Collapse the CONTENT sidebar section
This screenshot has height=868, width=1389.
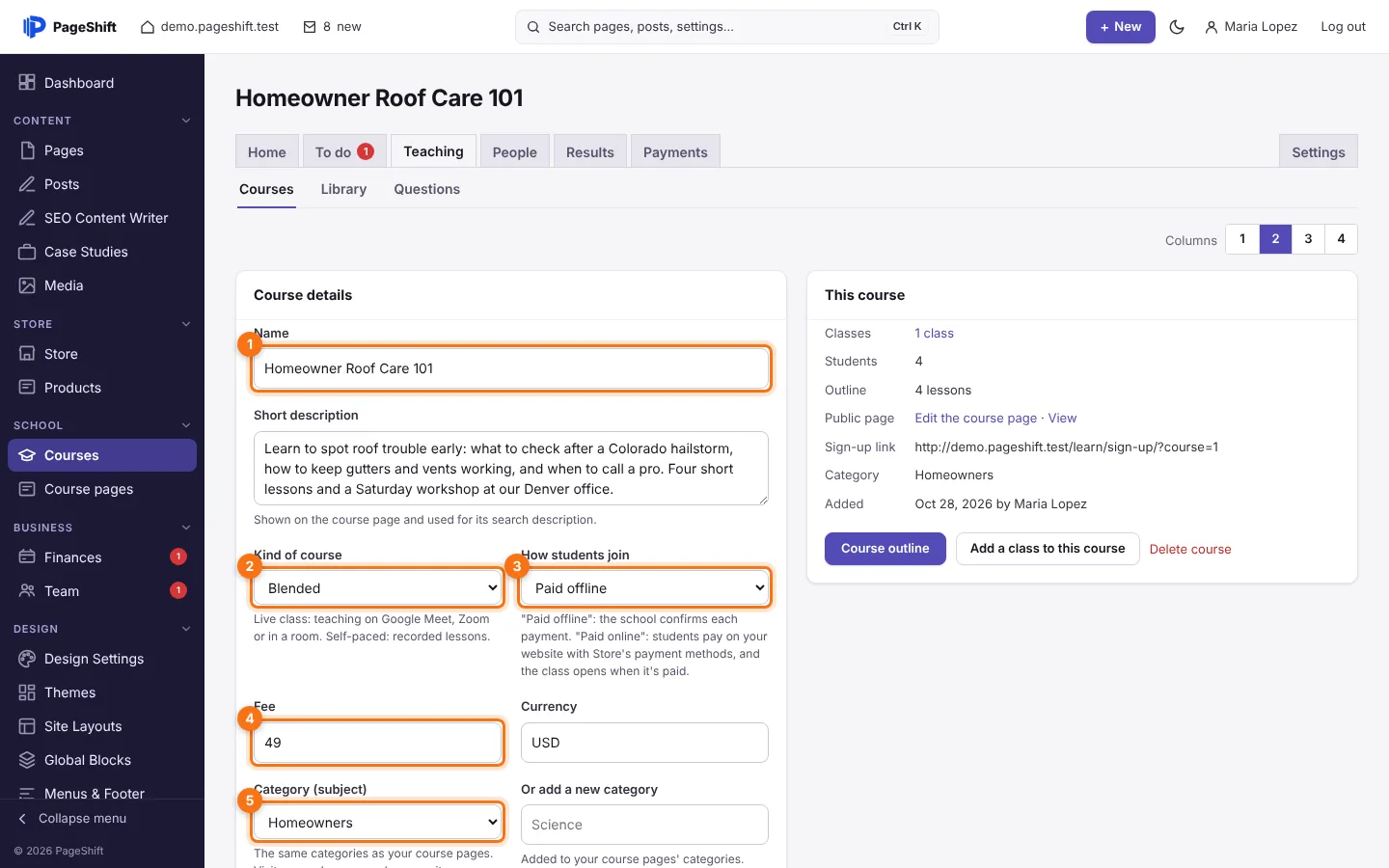tap(186, 121)
